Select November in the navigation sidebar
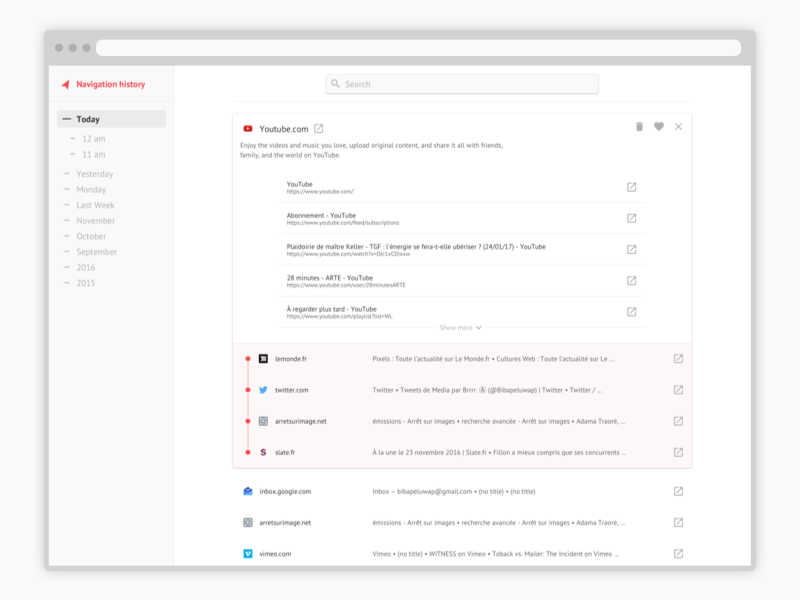This screenshot has height=600, width=800. click(95, 220)
